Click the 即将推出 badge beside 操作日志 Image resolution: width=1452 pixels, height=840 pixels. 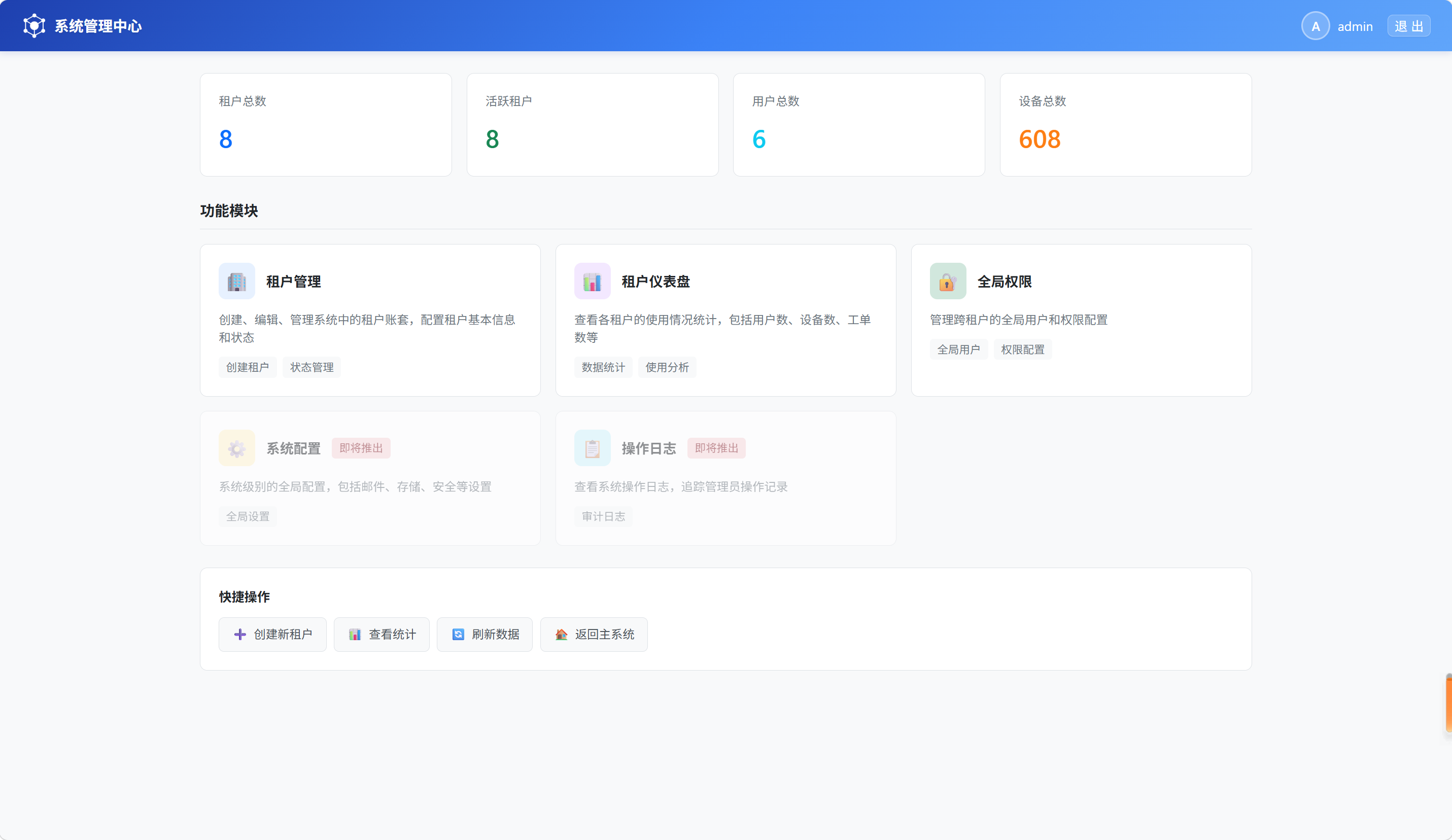tap(717, 448)
